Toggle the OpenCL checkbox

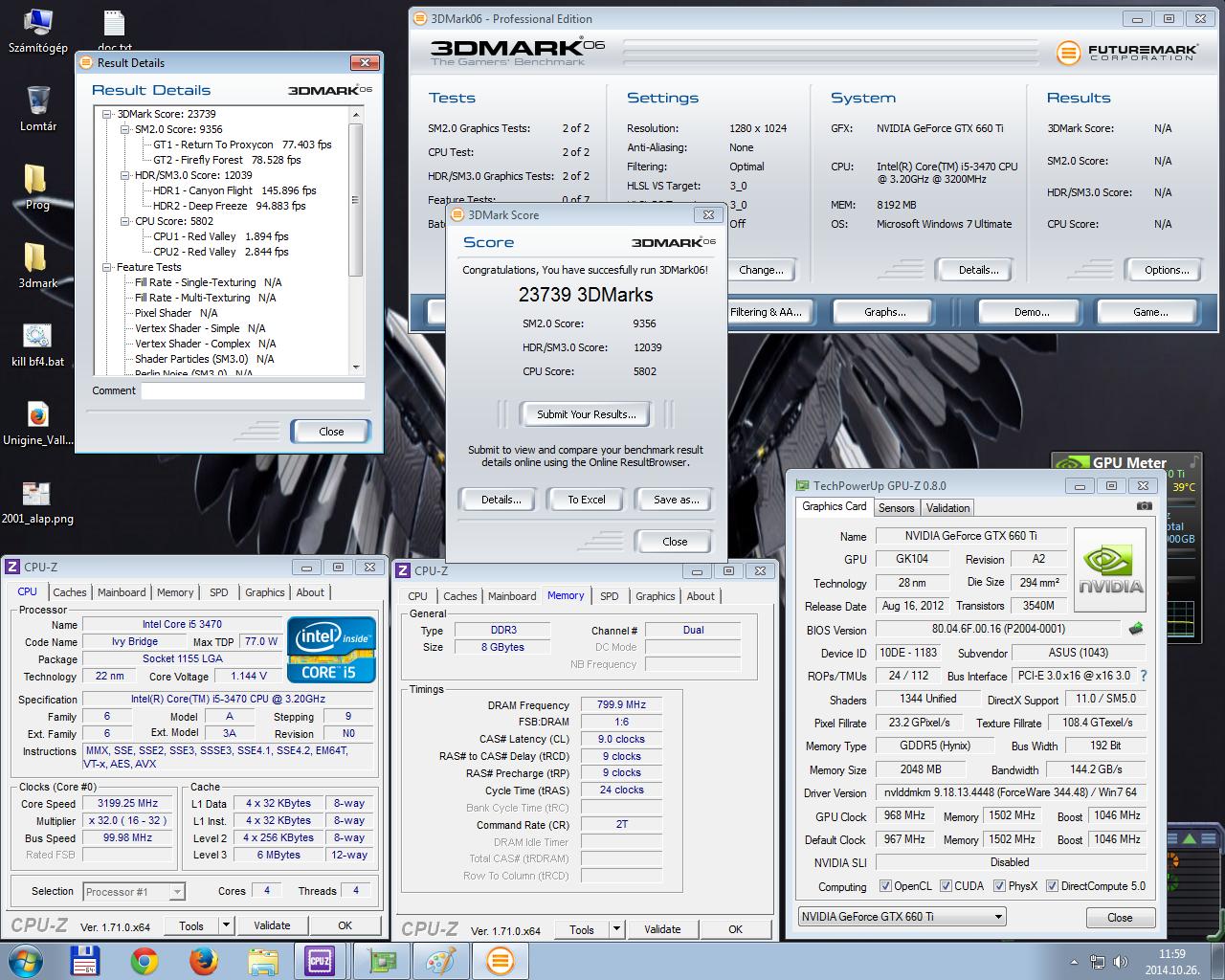tap(885, 886)
